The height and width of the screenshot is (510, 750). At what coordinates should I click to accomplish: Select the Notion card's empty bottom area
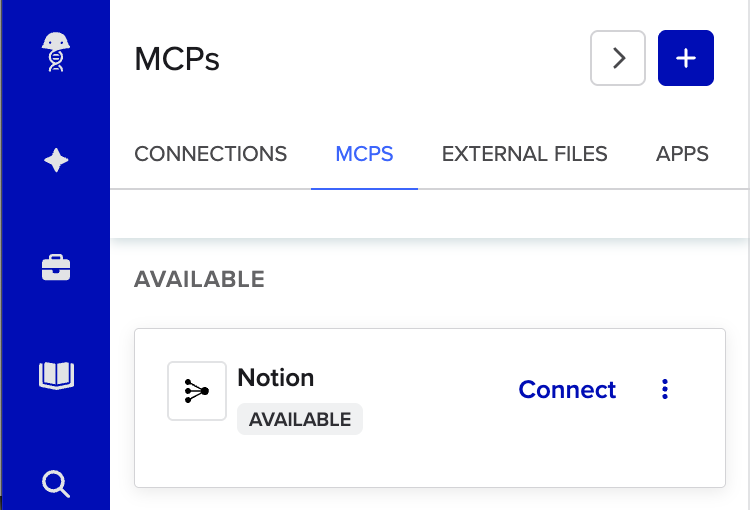coord(430,462)
